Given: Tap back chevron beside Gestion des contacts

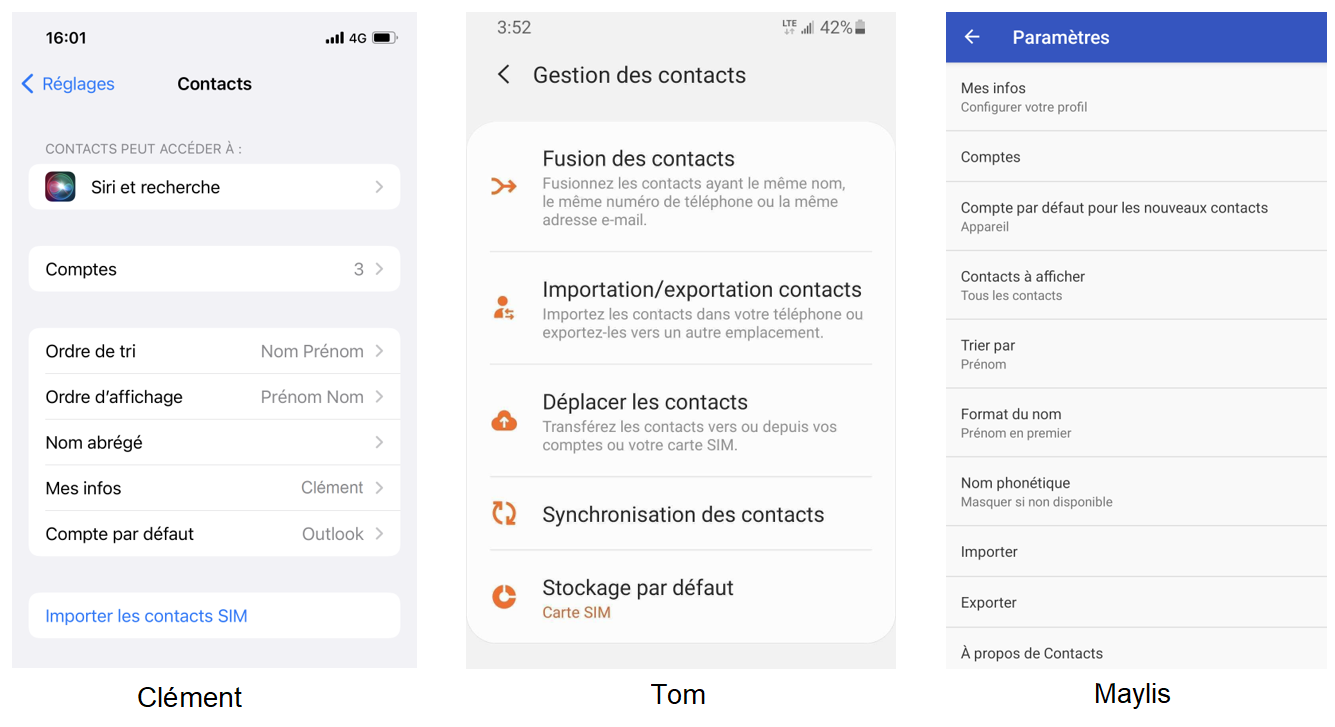Looking at the screenshot, I should click(504, 75).
